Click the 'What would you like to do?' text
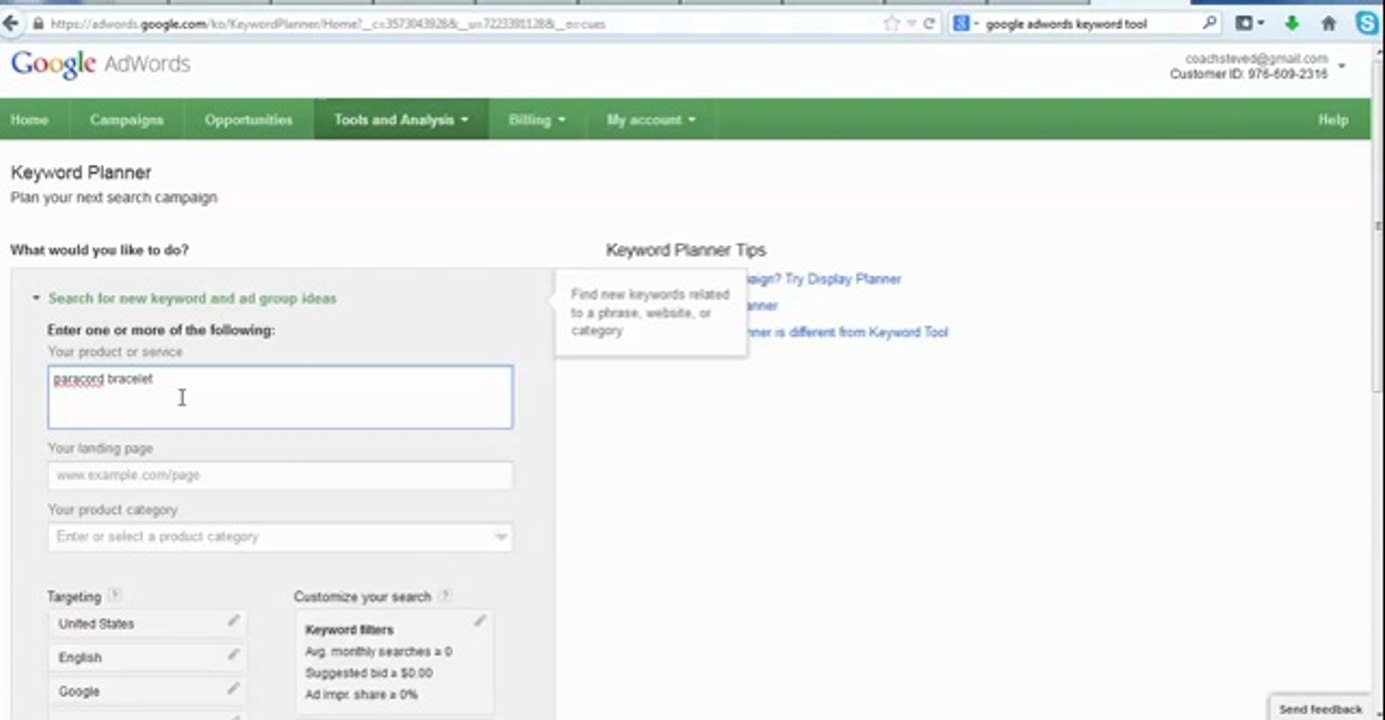Screen dimensions: 1385x720 pos(99,250)
